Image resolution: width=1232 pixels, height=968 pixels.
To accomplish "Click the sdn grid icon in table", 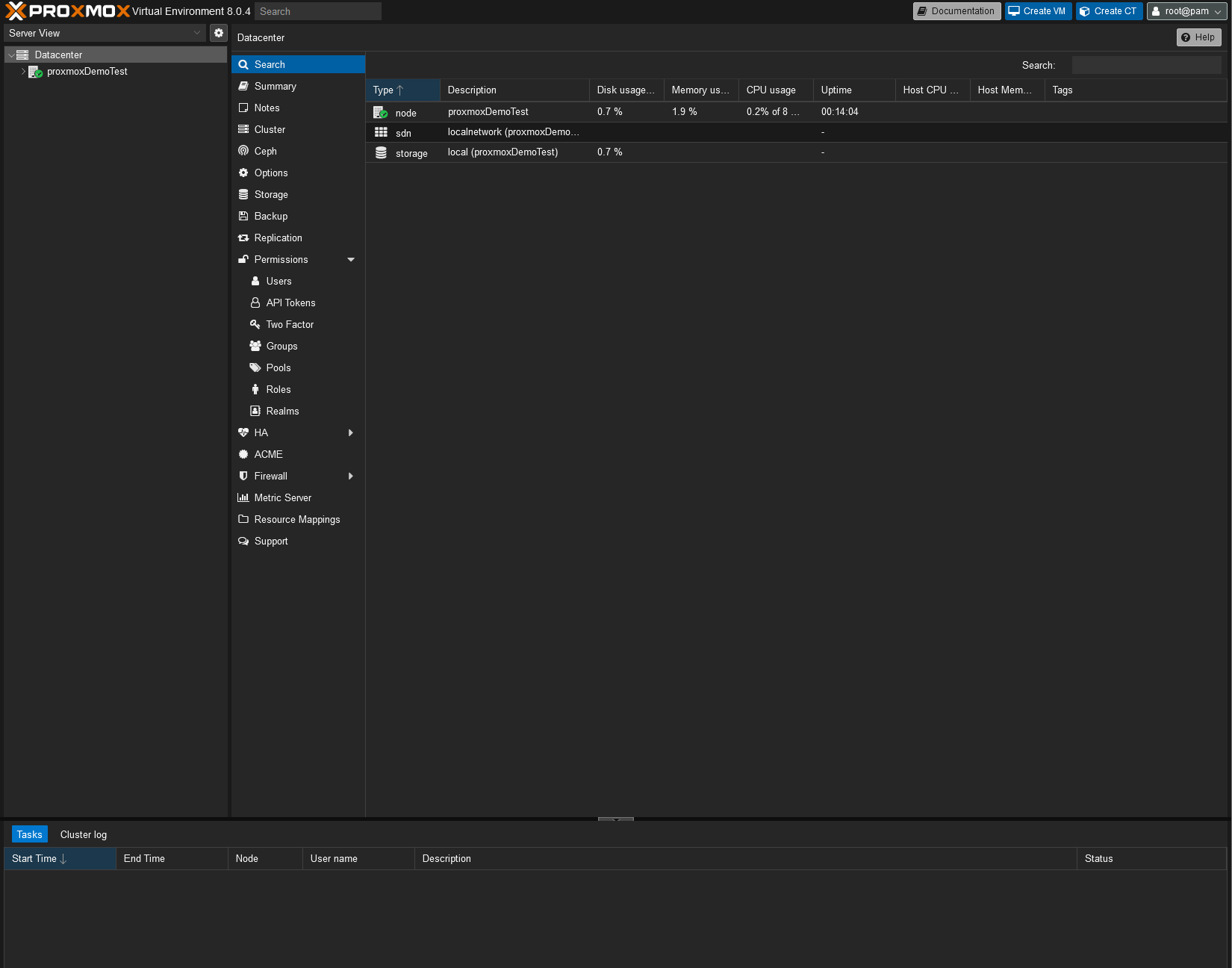I will point(381,132).
